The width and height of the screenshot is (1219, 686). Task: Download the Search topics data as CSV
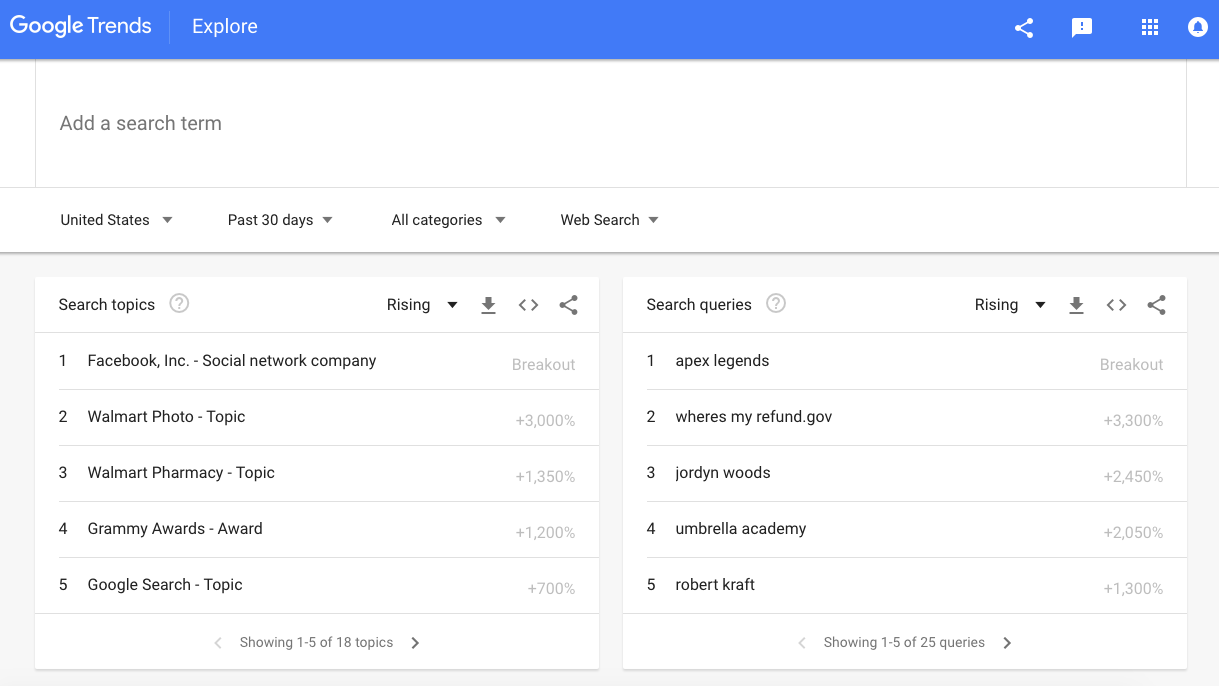click(488, 305)
